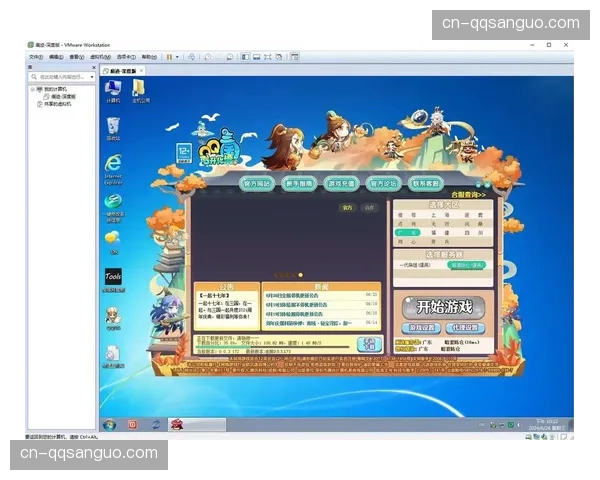Launch the Internet Explorer desktop icon
The height and width of the screenshot is (480, 600).
coord(113,170)
